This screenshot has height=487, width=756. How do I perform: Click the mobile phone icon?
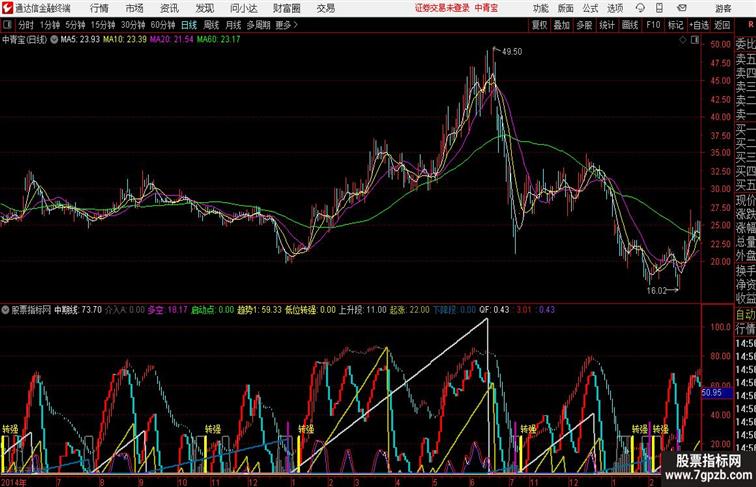pos(660,8)
